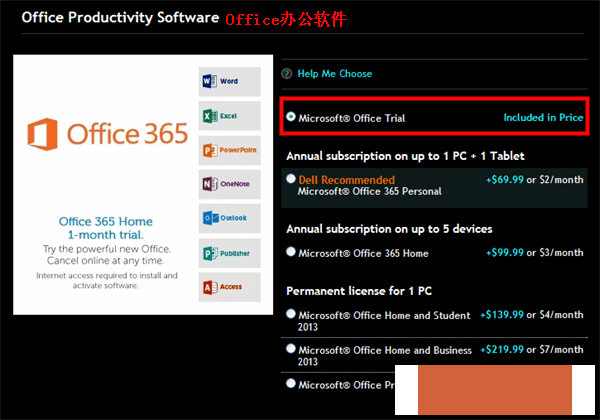Viewport: 600px width, 420px height.
Task: Click 'Annual subscription on up to 5 devices' heading
Action: tap(389, 229)
